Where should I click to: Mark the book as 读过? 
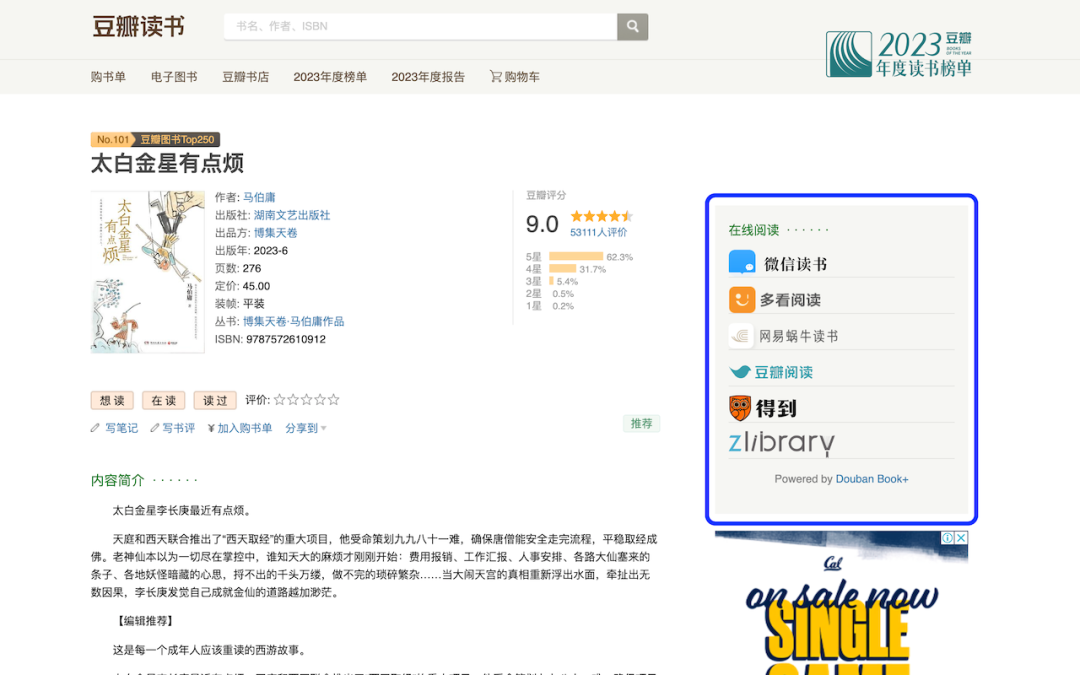coord(215,400)
